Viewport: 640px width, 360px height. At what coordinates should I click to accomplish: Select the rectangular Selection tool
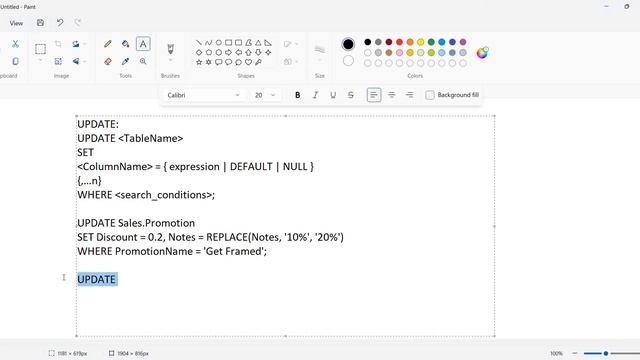coord(40,49)
